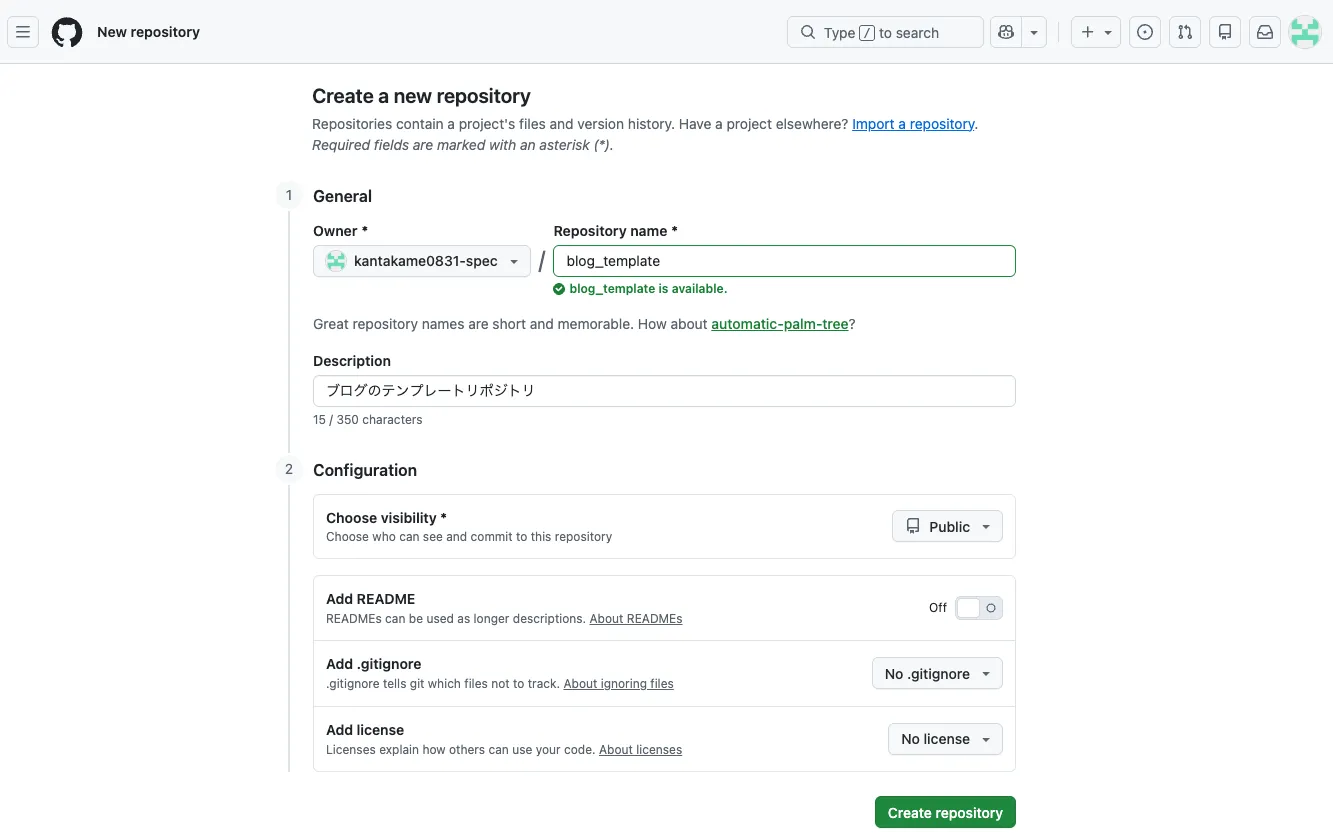
Task: Click the Configuration section heading
Action: point(365,470)
